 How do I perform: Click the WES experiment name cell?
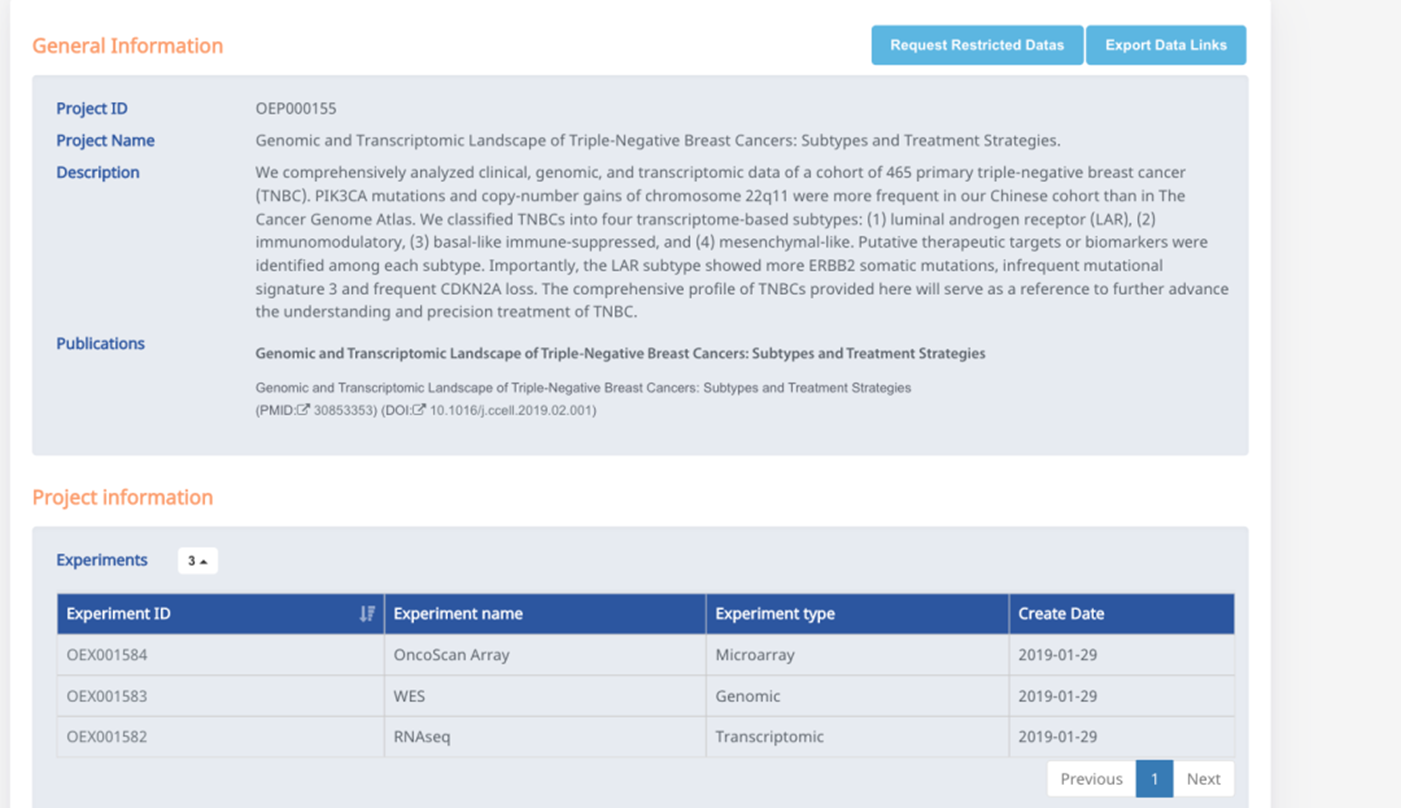coord(545,696)
